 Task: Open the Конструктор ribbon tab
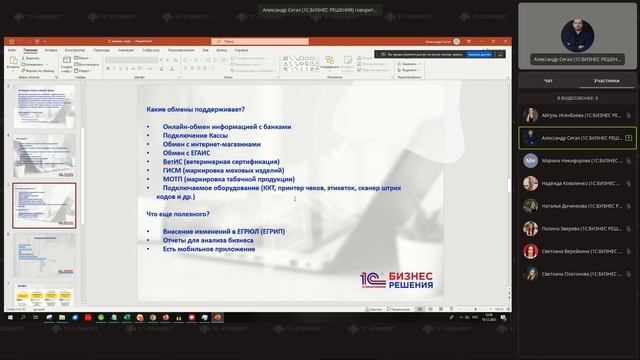[x=75, y=50]
